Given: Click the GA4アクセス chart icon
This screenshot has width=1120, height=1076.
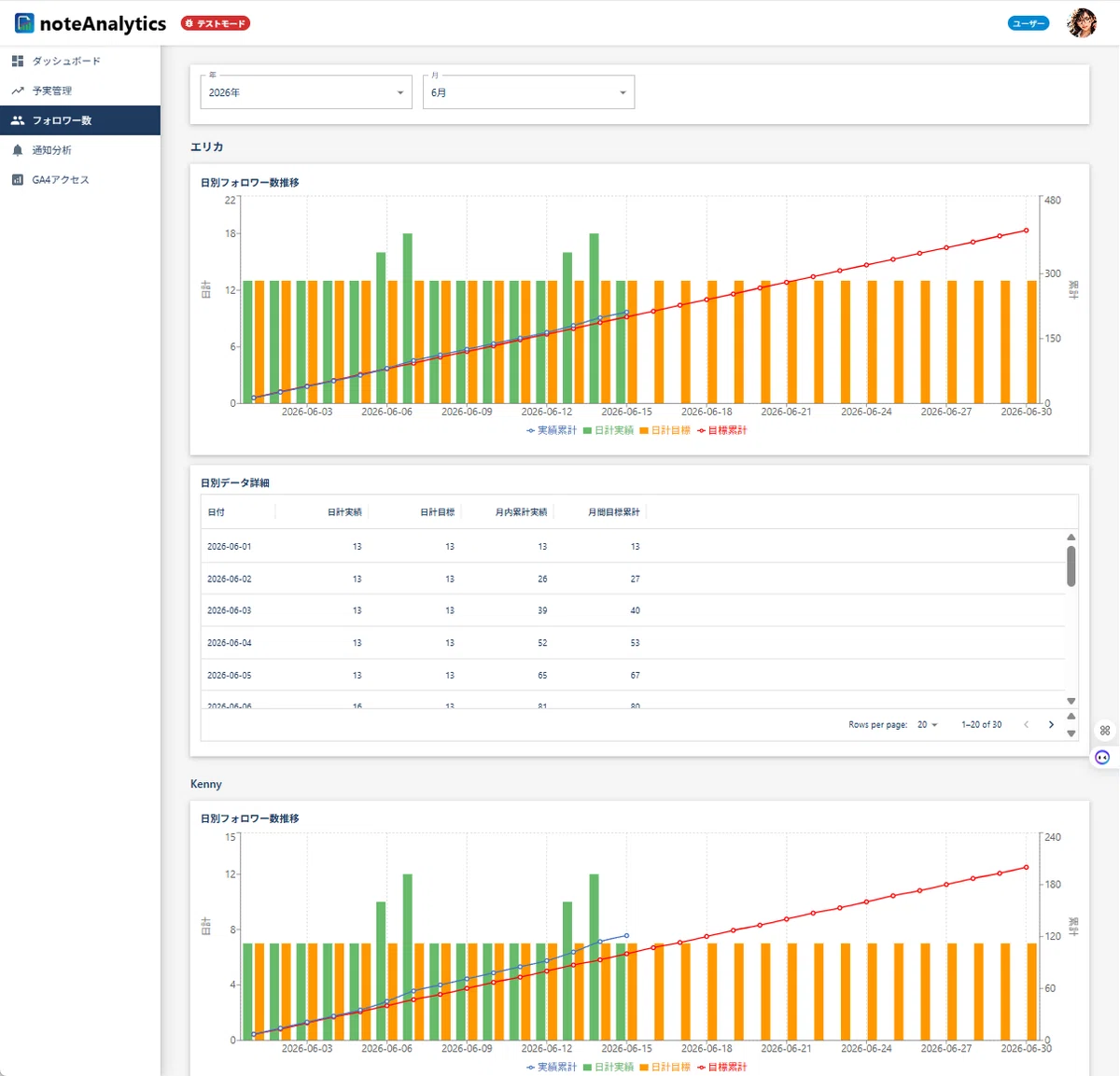Looking at the screenshot, I should pos(18,180).
